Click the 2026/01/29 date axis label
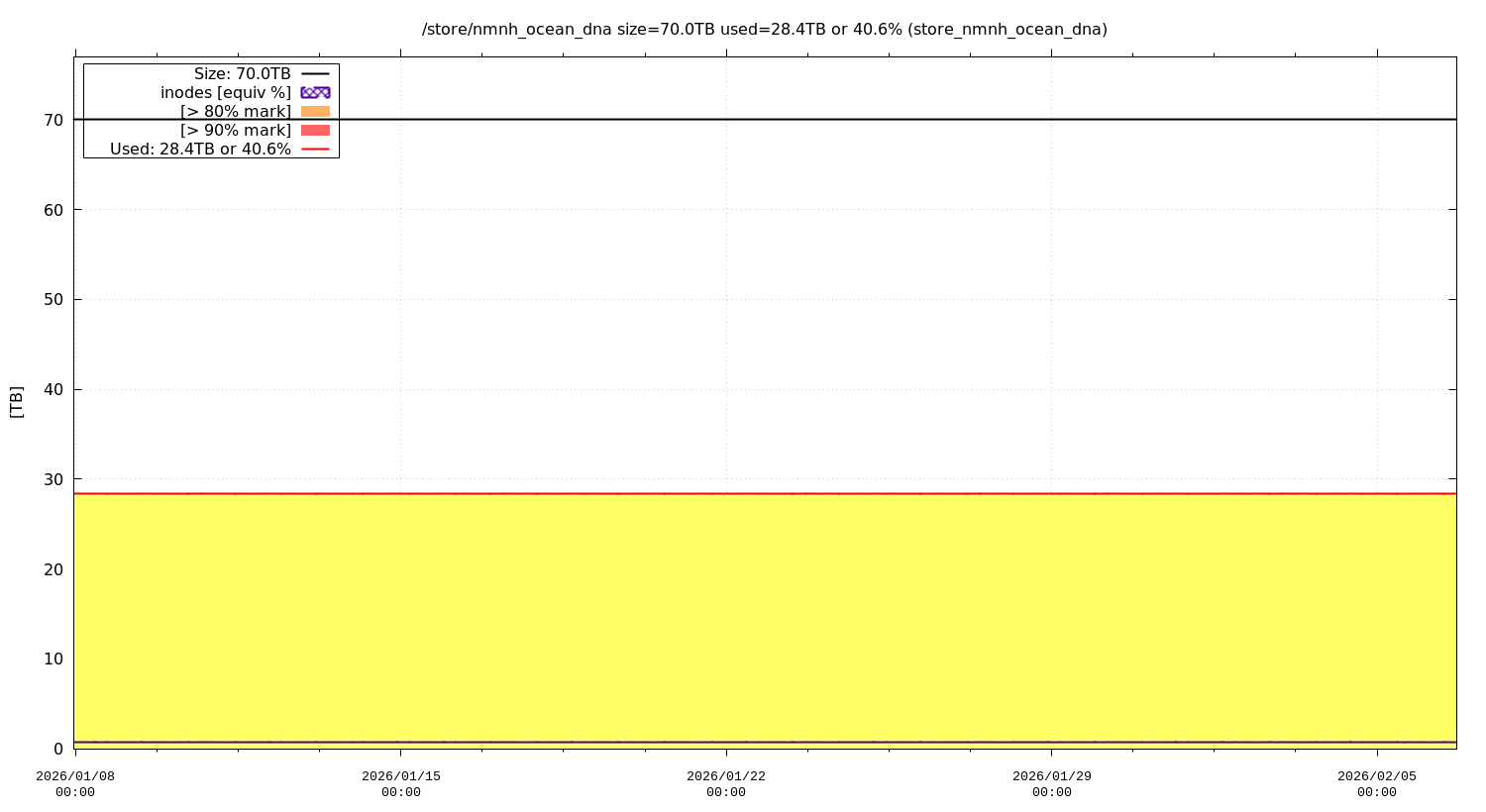 (x=1051, y=783)
